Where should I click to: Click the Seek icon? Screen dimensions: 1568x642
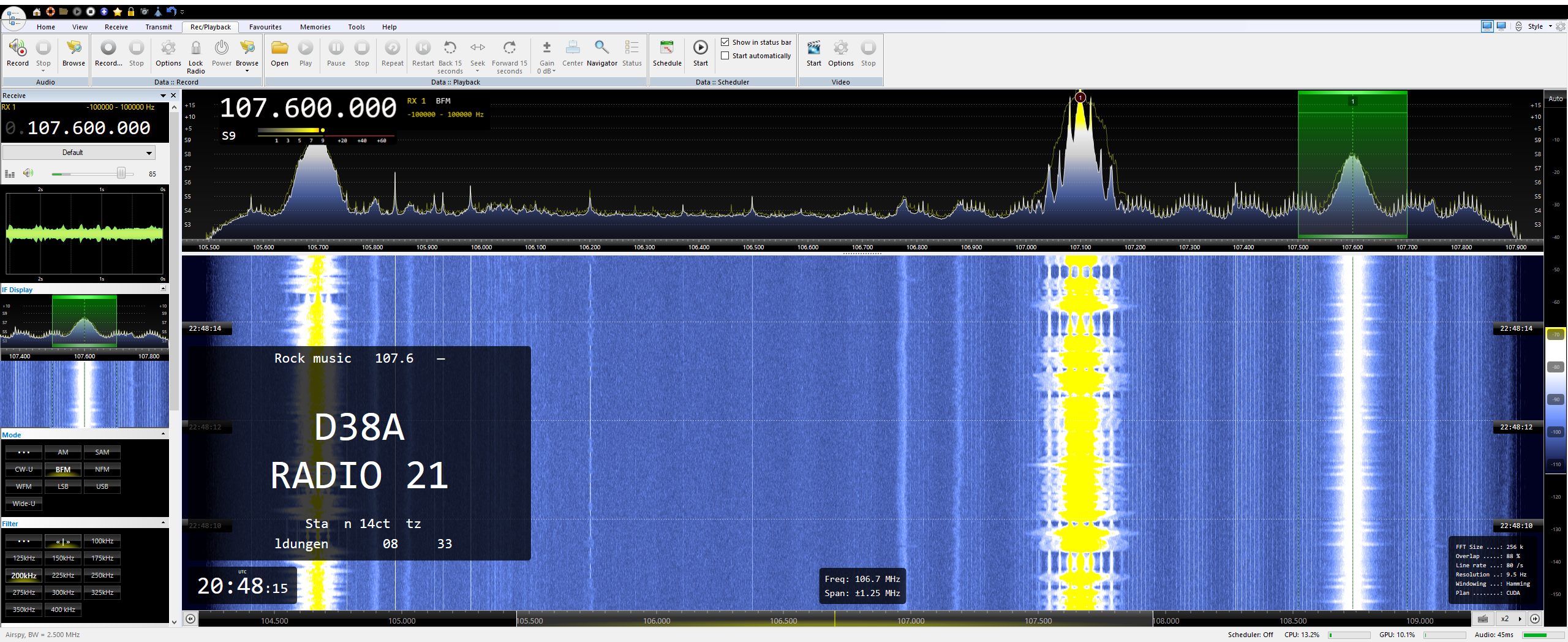pyautogui.click(x=477, y=48)
